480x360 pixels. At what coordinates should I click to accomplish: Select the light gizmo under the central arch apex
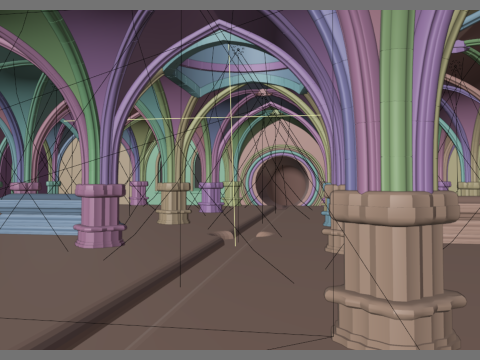coord(239,50)
